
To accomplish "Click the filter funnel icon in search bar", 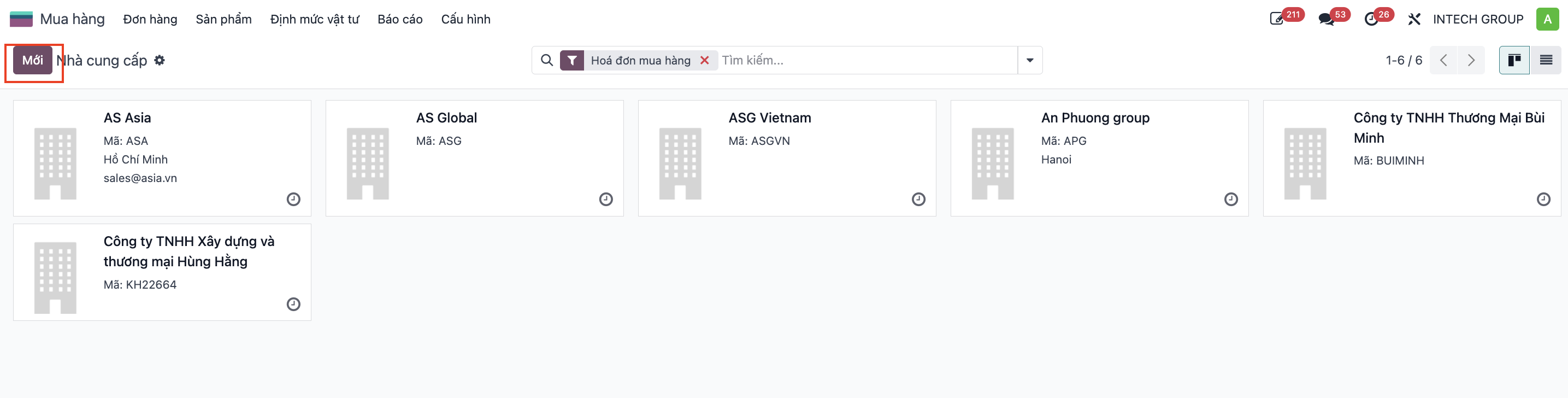I will tap(572, 60).
